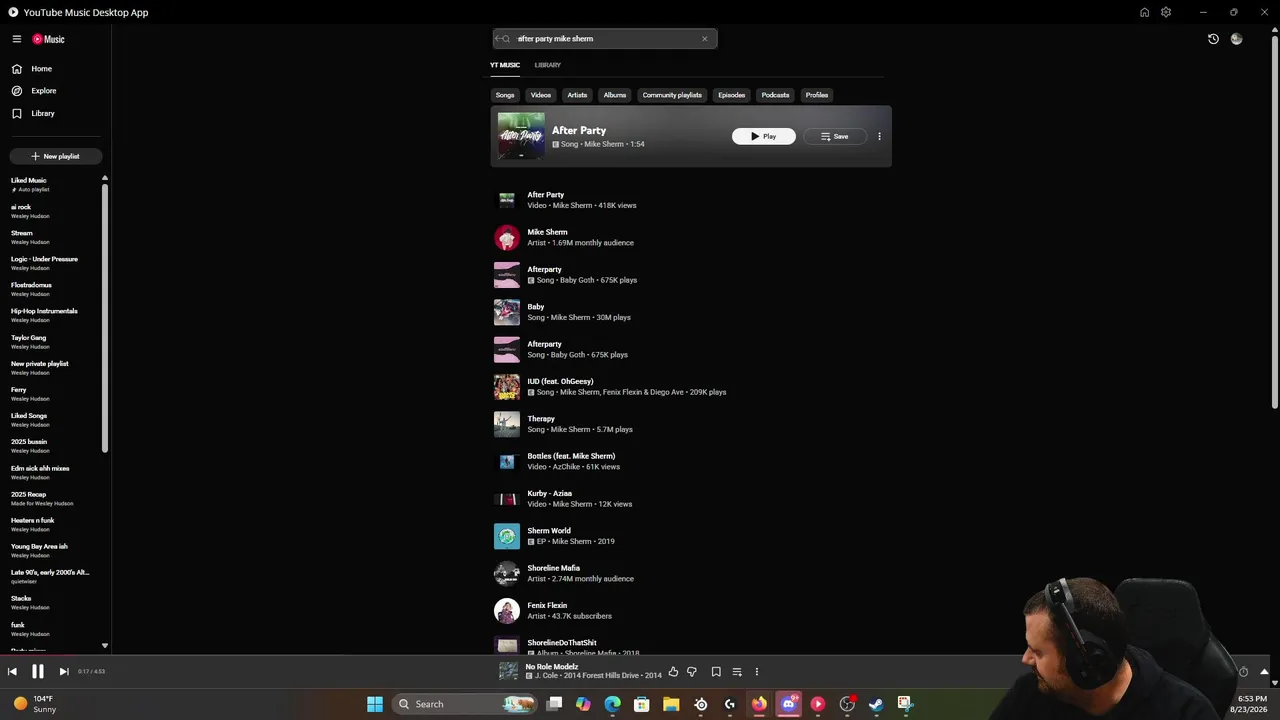Open more actions menu in player bar
1280x720 pixels.
(x=756, y=672)
